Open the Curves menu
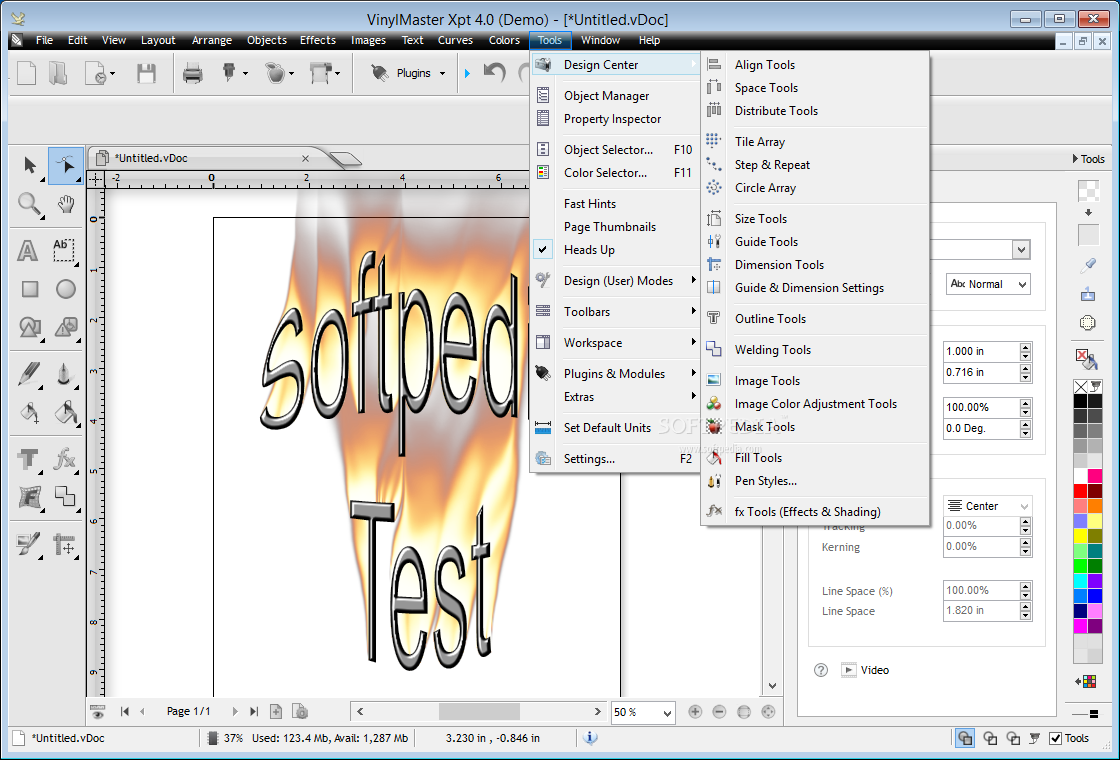 click(x=455, y=40)
